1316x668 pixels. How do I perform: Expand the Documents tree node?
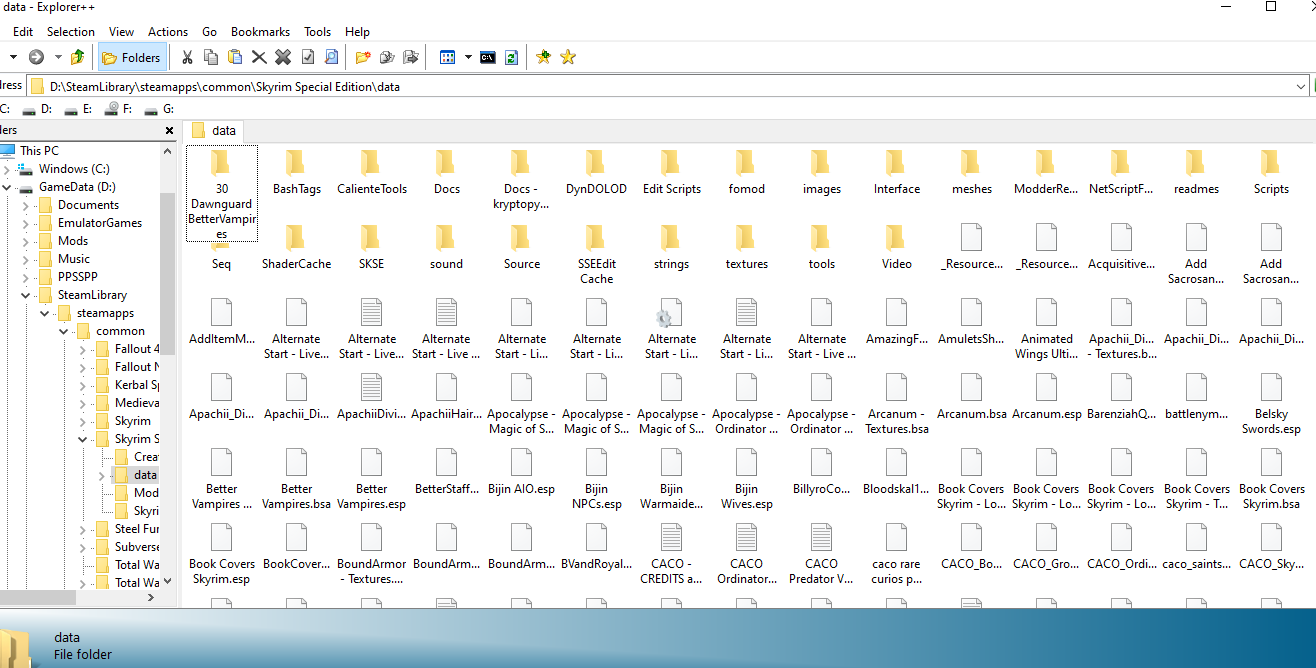[26, 205]
